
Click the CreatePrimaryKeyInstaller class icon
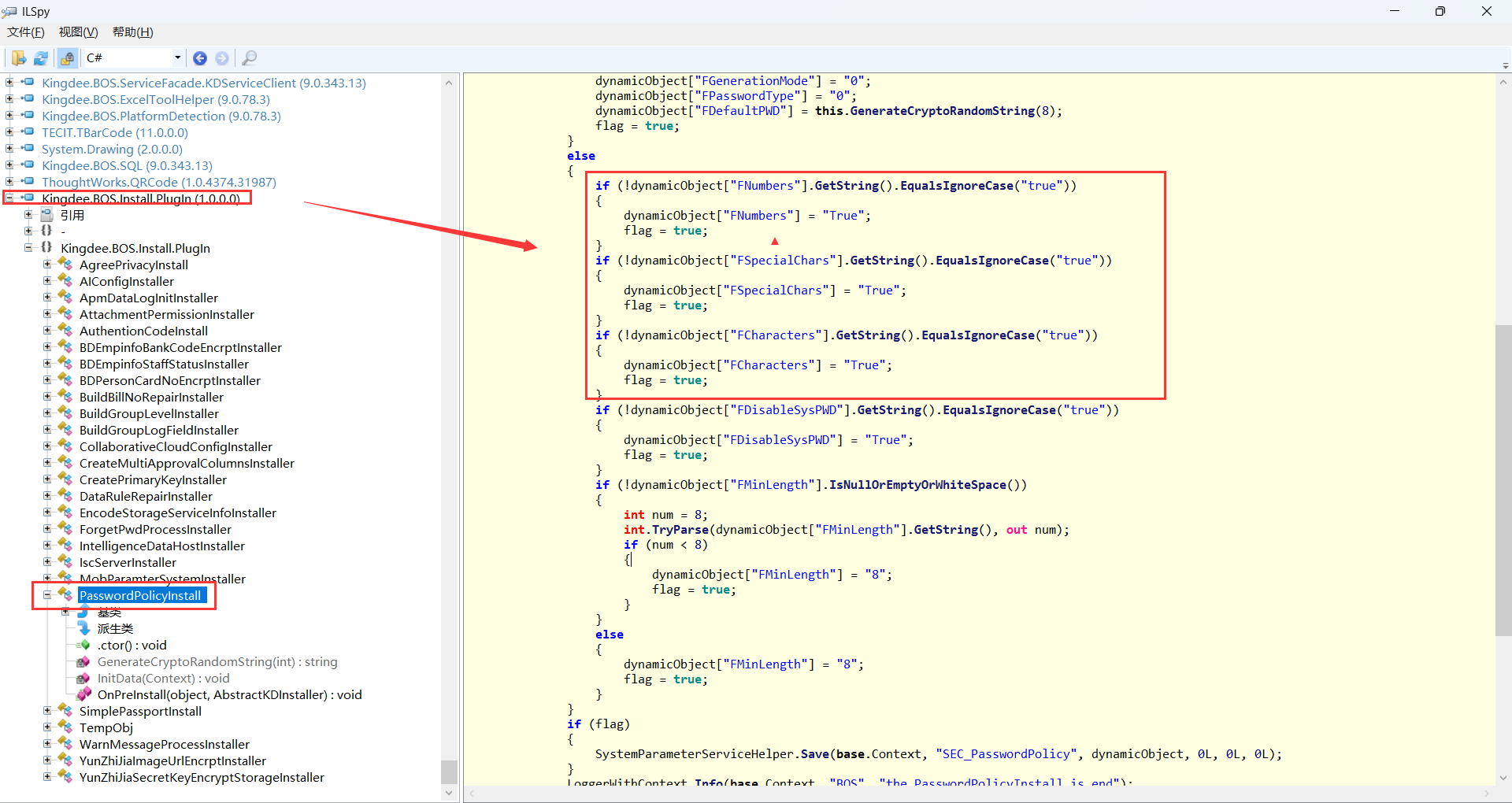(65, 479)
